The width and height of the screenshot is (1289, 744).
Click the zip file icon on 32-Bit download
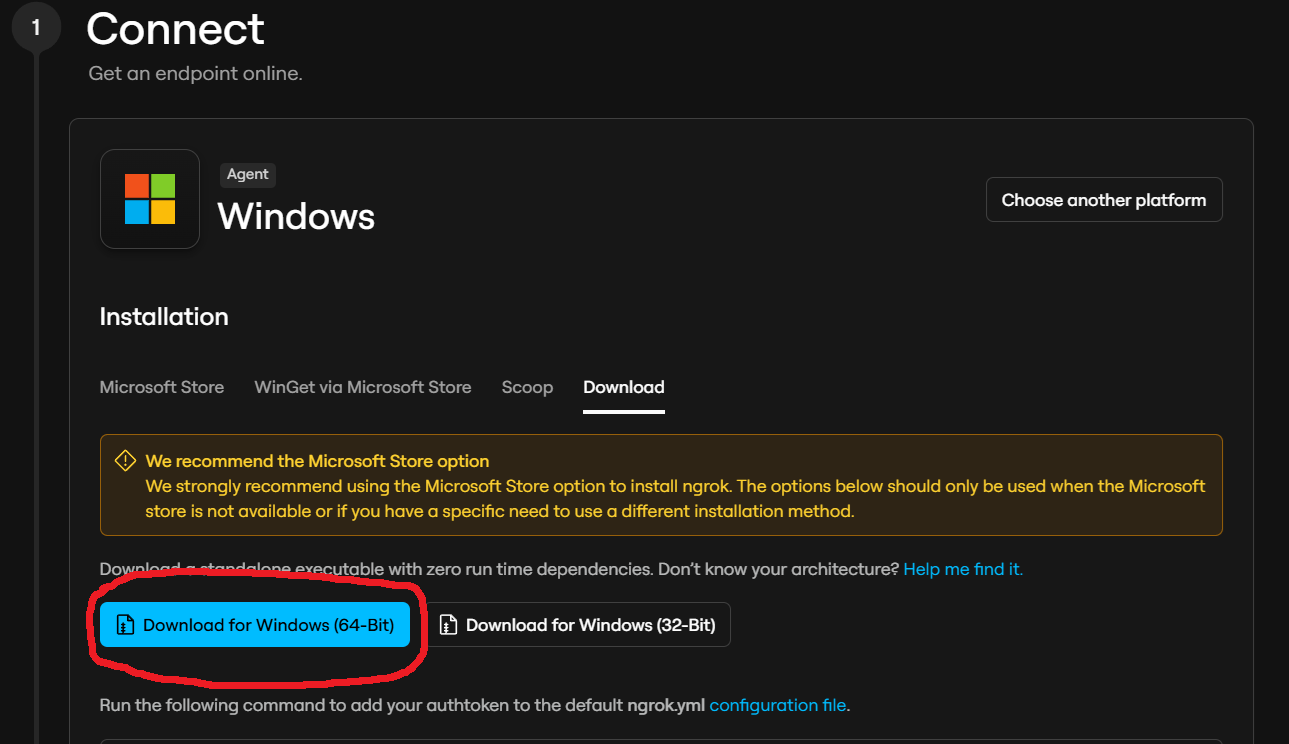pyautogui.click(x=449, y=625)
